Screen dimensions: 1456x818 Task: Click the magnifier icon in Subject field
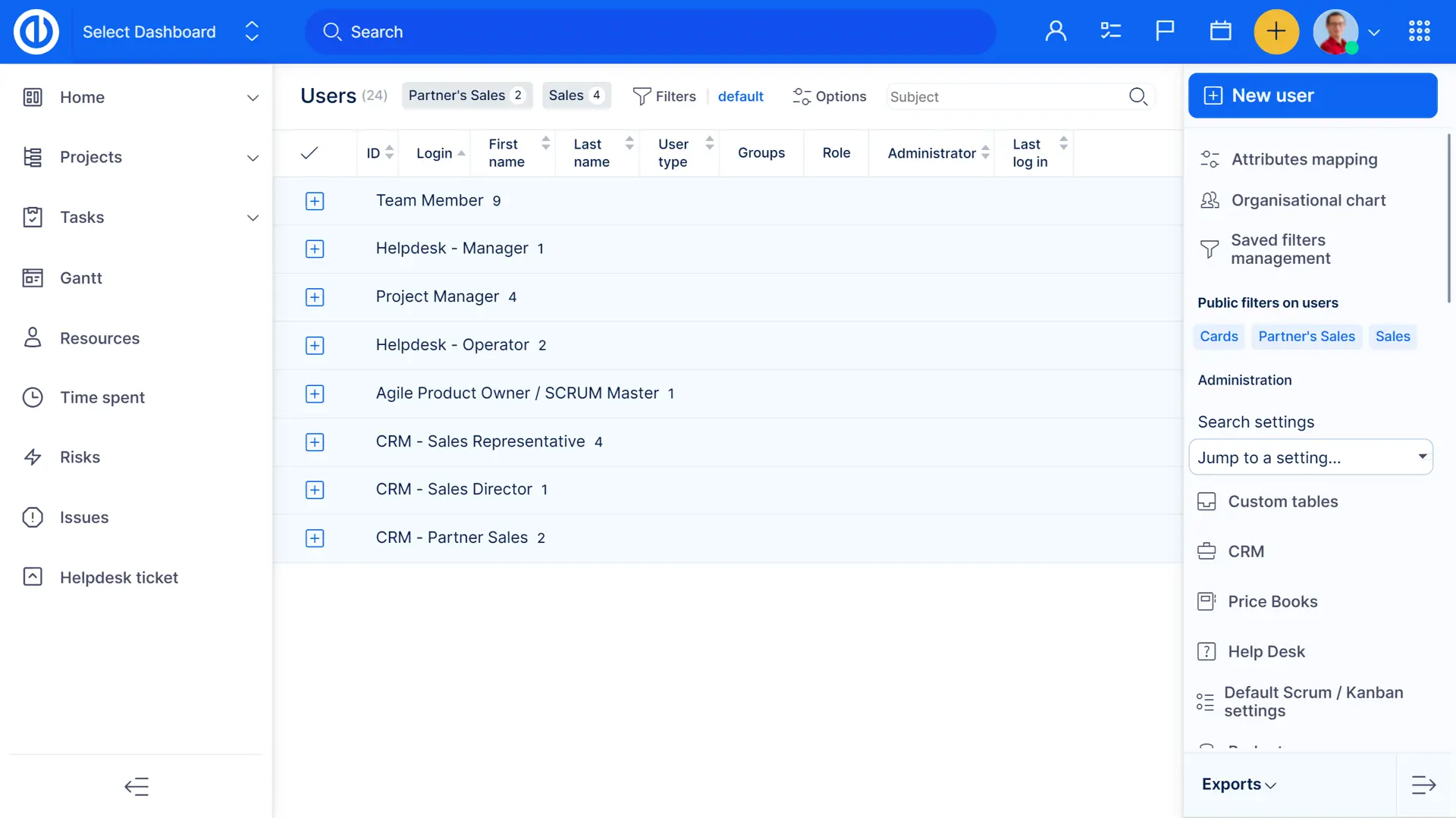tap(1137, 96)
